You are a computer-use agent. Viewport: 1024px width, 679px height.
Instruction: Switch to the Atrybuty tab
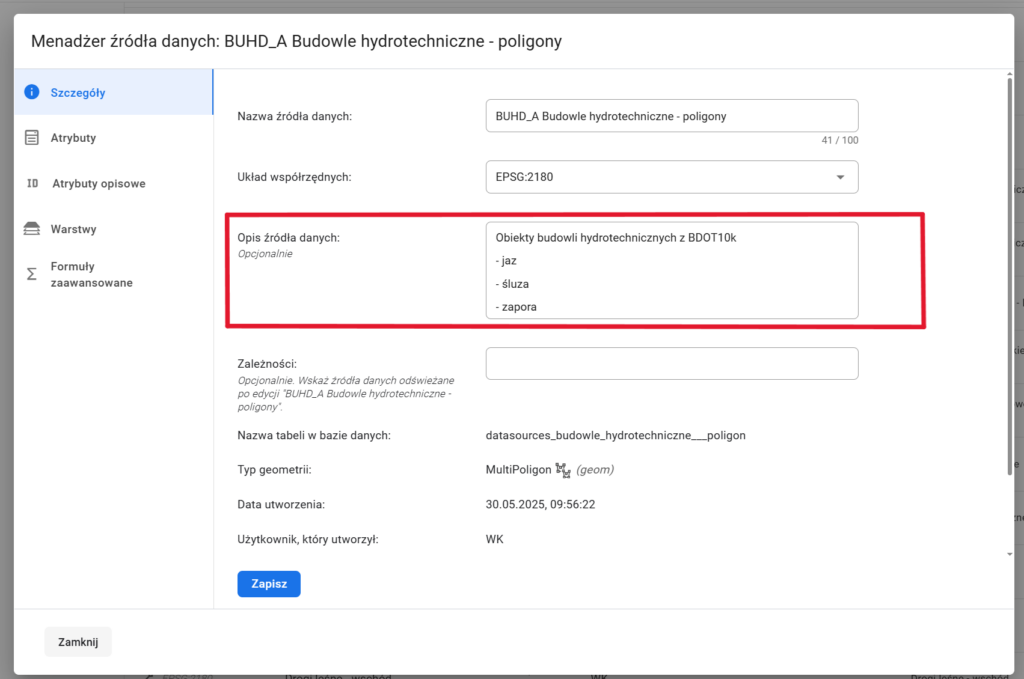pyautogui.click(x=73, y=138)
